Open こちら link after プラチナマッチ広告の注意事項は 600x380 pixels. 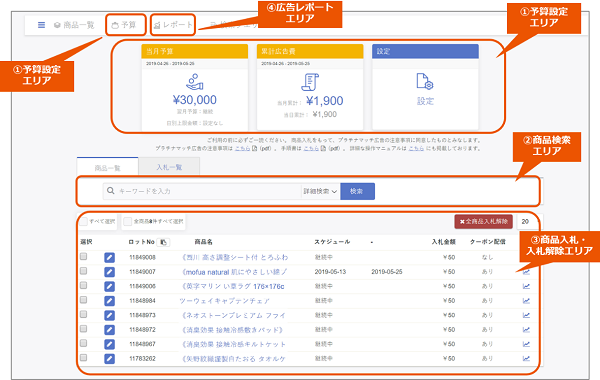pyautogui.click(x=242, y=148)
